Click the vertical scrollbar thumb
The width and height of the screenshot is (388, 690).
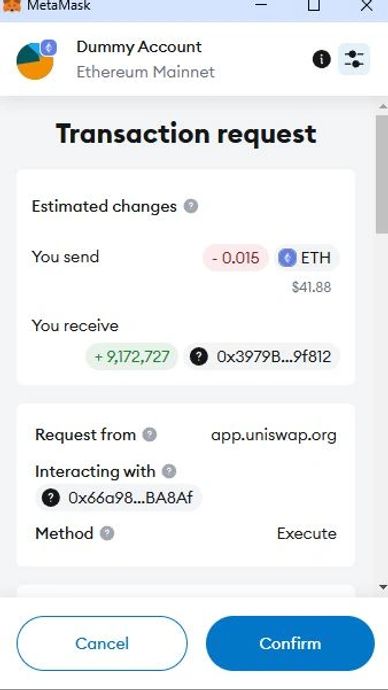pyautogui.click(x=382, y=174)
